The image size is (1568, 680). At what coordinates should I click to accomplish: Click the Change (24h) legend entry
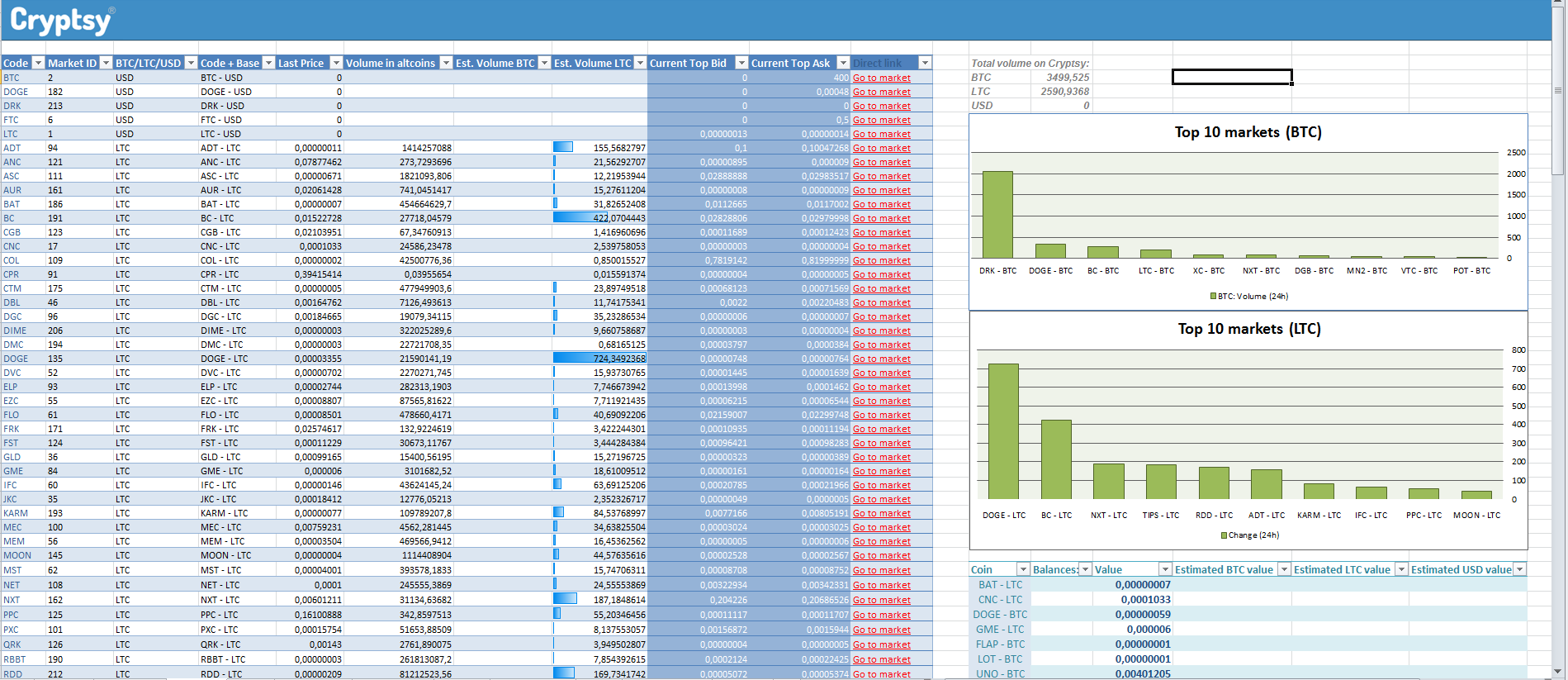point(1249,535)
